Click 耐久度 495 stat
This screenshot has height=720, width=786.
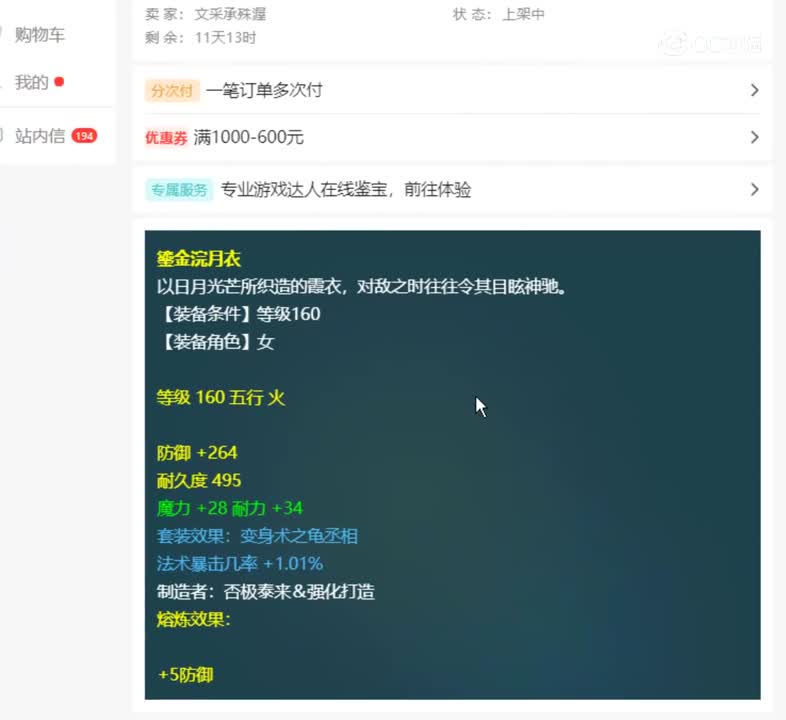199,480
